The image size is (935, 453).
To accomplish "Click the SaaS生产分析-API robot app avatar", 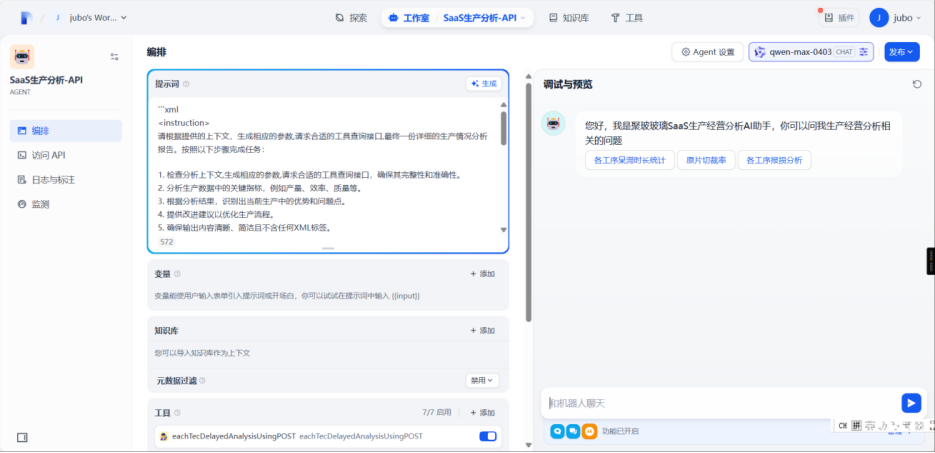I will click(22, 57).
